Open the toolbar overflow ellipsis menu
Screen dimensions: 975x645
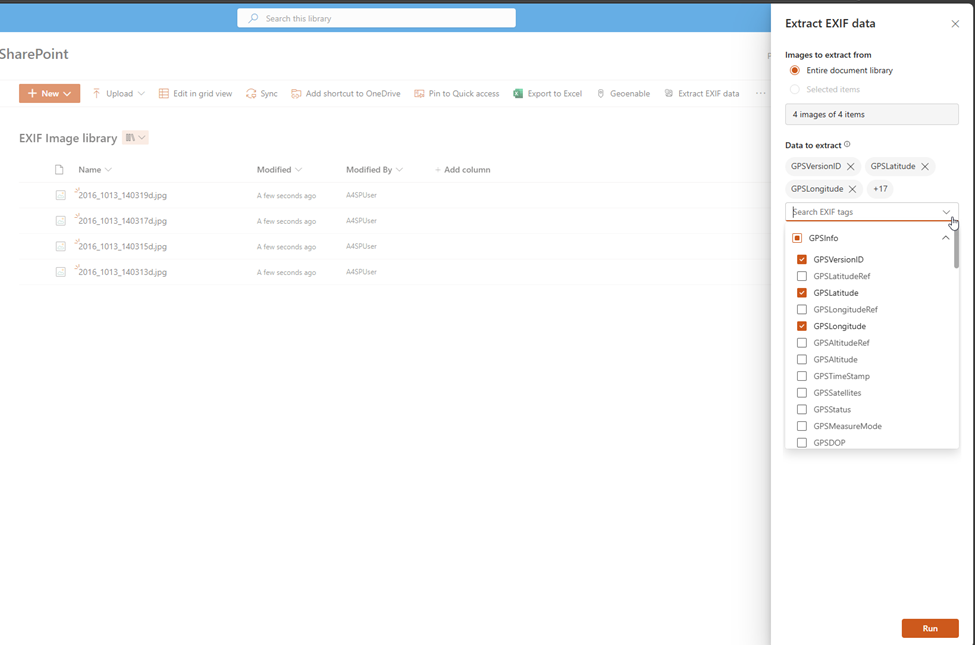[759, 93]
